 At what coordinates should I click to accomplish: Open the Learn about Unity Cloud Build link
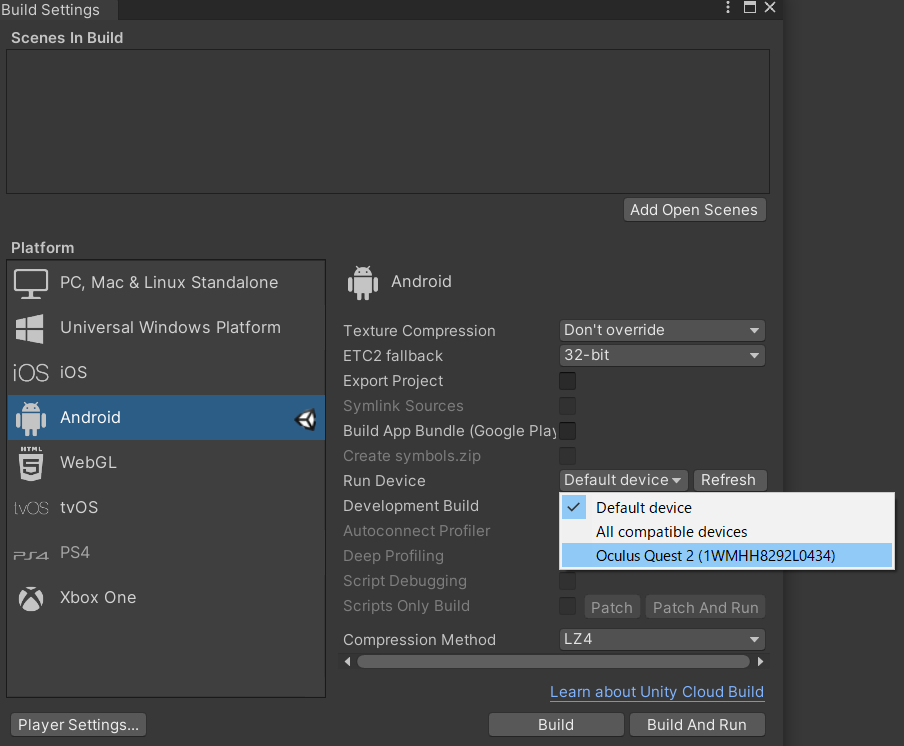(x=657, y=692)
